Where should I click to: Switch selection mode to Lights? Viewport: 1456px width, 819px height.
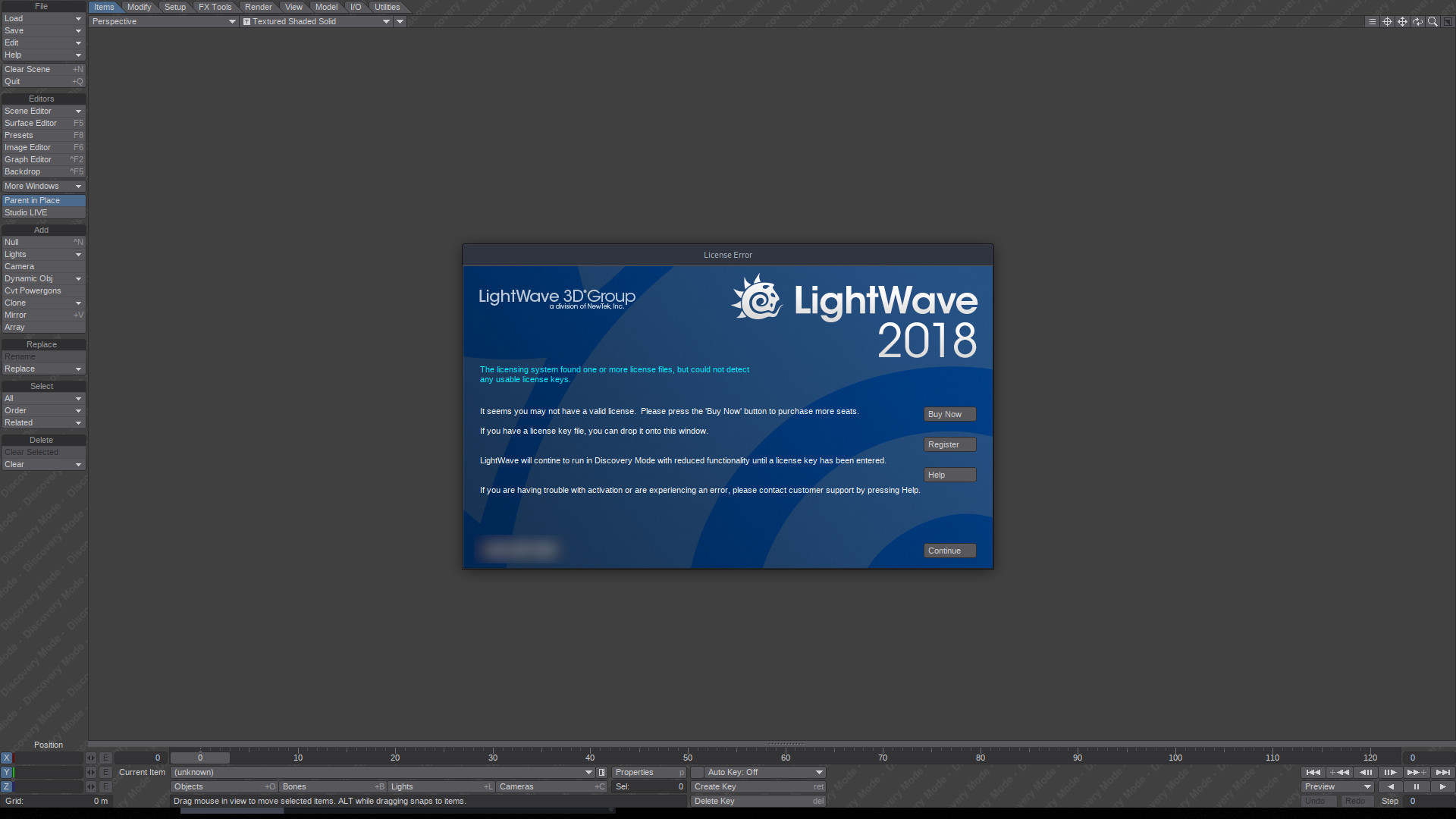click(441, 786)
